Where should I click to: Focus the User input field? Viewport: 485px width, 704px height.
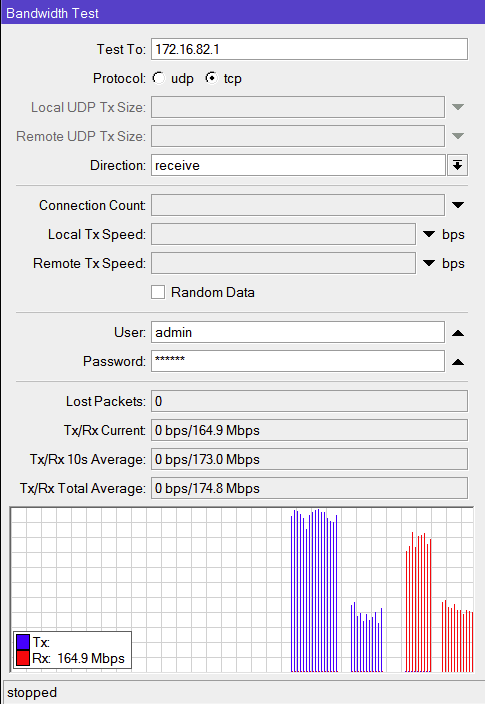pyautogui.click(x=298, y=332)
